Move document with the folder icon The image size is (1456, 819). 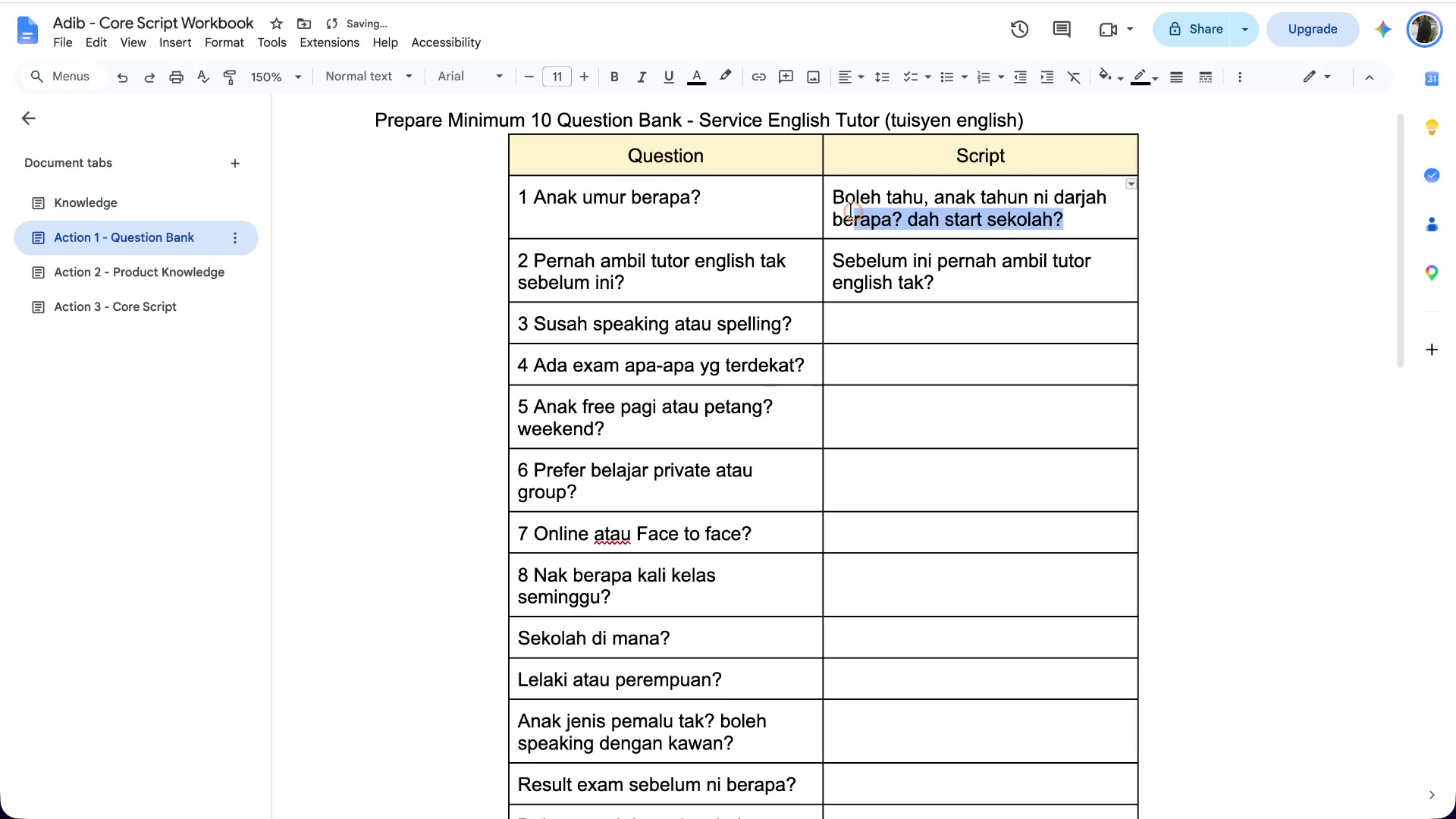coord(304,24)
